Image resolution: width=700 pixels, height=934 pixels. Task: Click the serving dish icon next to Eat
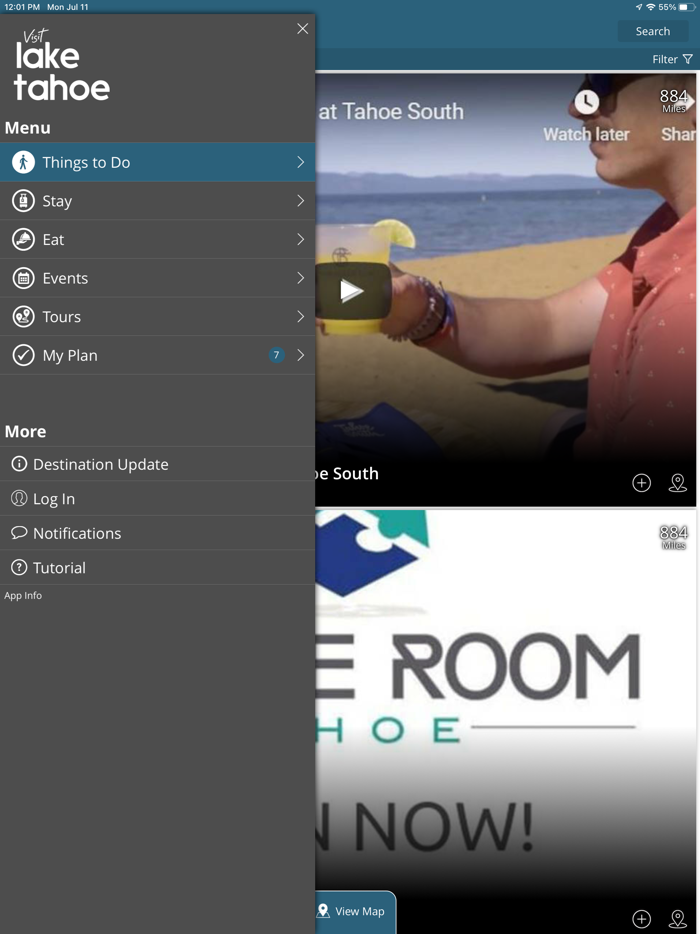pos(23,239)
